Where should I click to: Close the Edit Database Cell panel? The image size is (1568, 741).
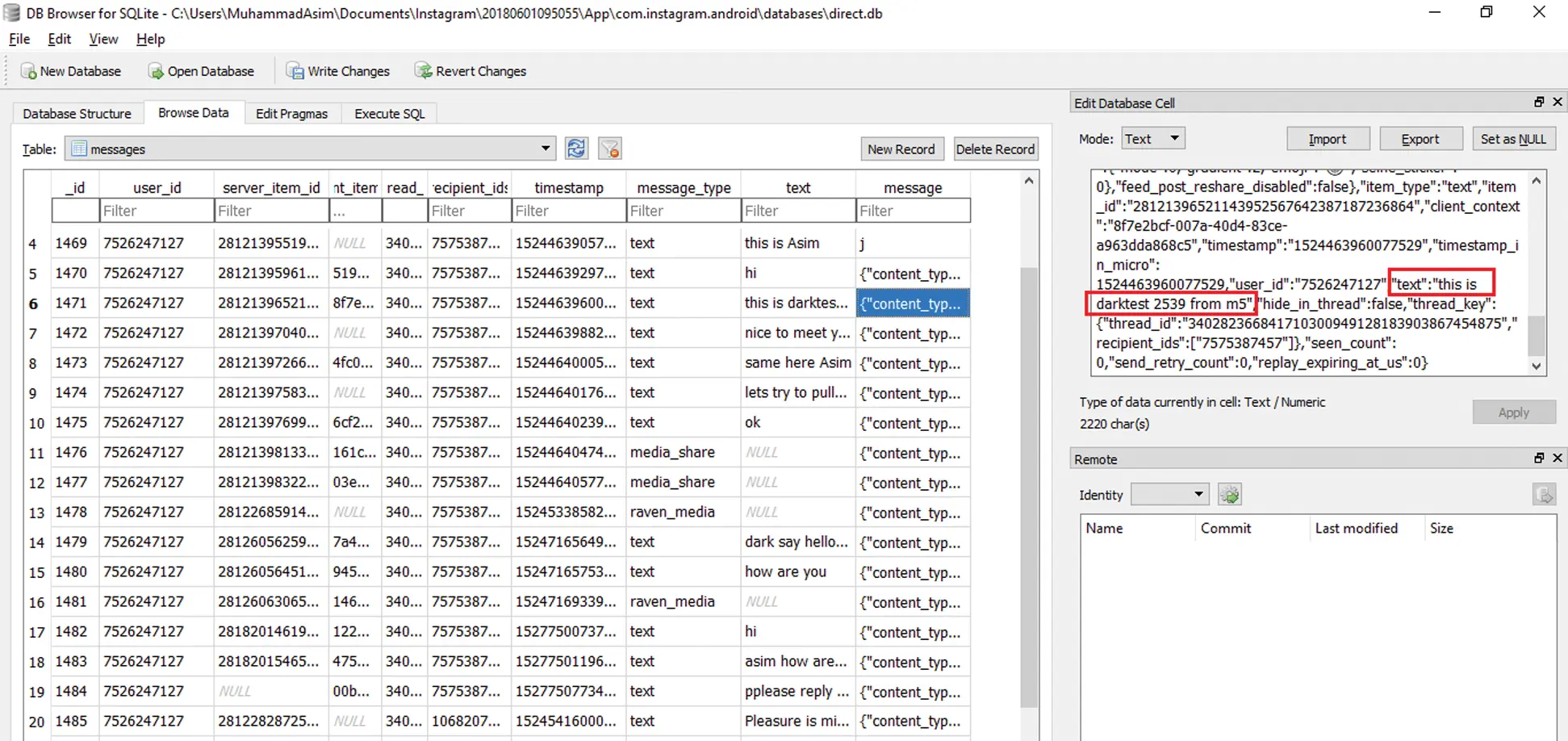[1558, 102]
